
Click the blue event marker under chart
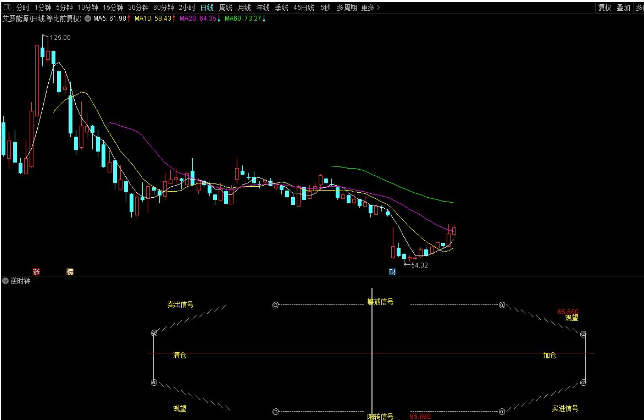pos(392,271)
